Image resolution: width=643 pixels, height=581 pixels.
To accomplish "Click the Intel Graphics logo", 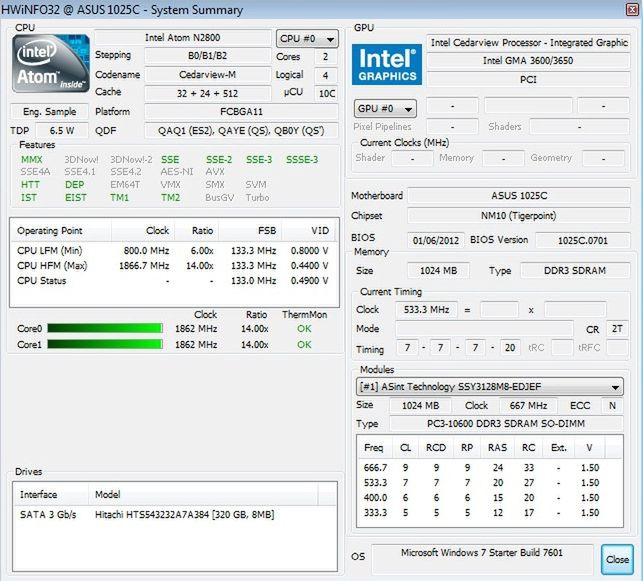I will pyautogui.click(x=387, y=64).
